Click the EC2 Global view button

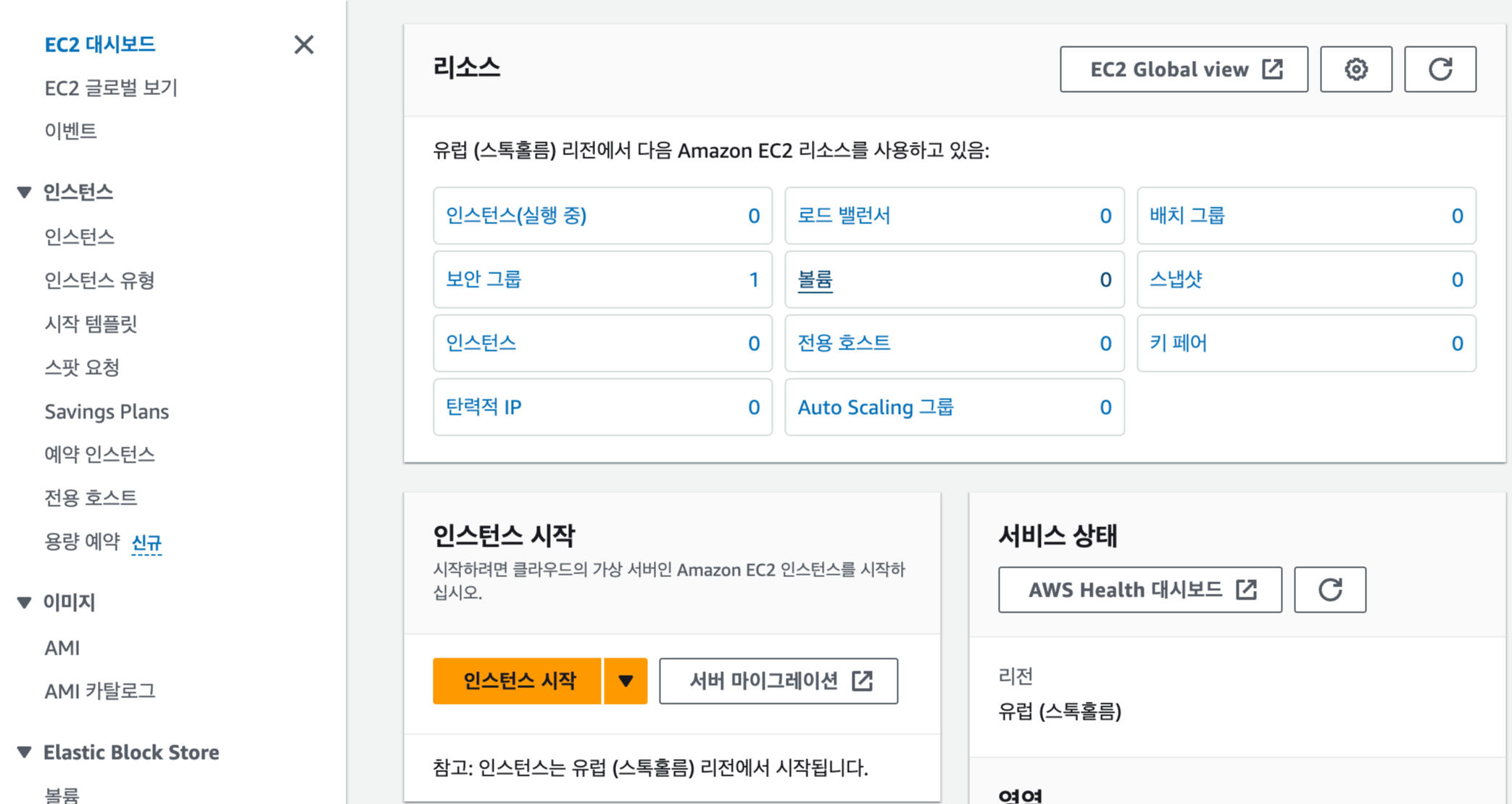pyautogui.click(x=1183, y=70)
